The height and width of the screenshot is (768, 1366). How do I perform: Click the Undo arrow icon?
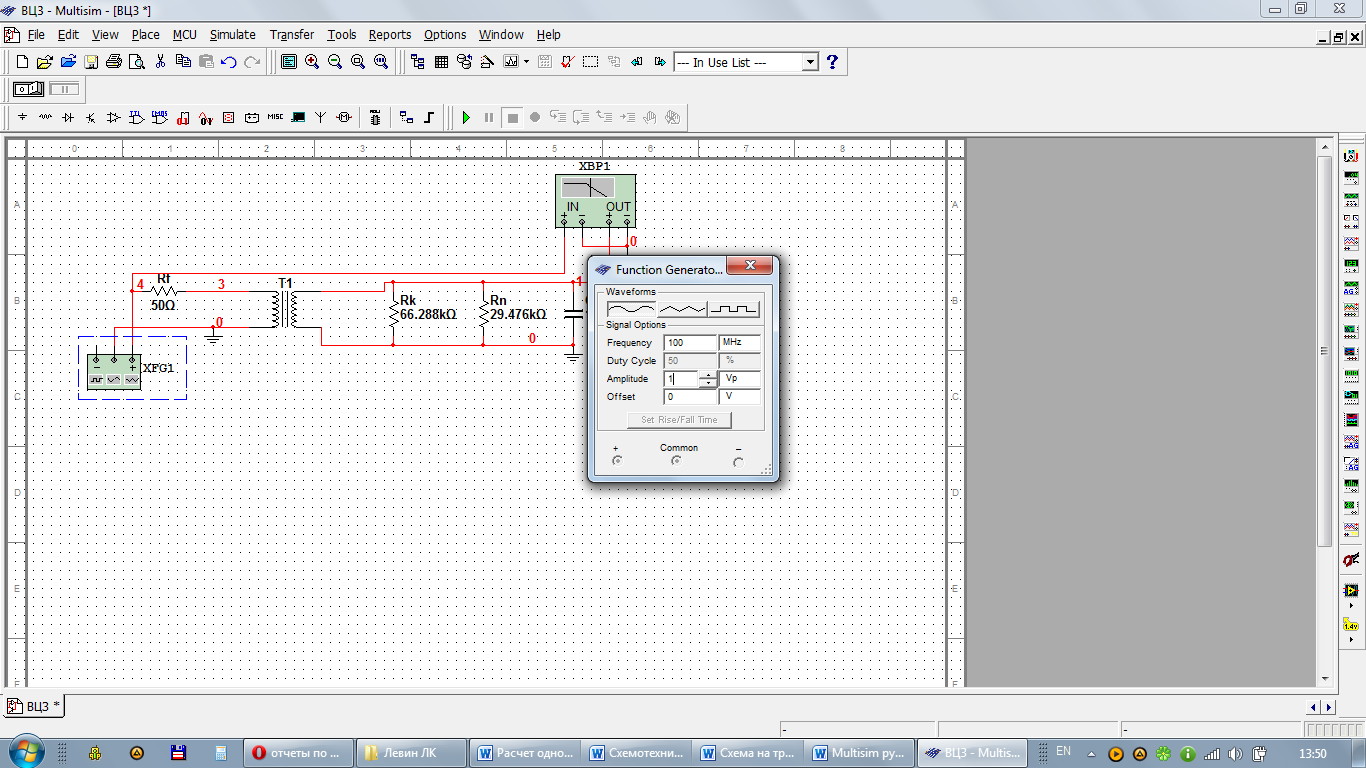coord(229,62)
